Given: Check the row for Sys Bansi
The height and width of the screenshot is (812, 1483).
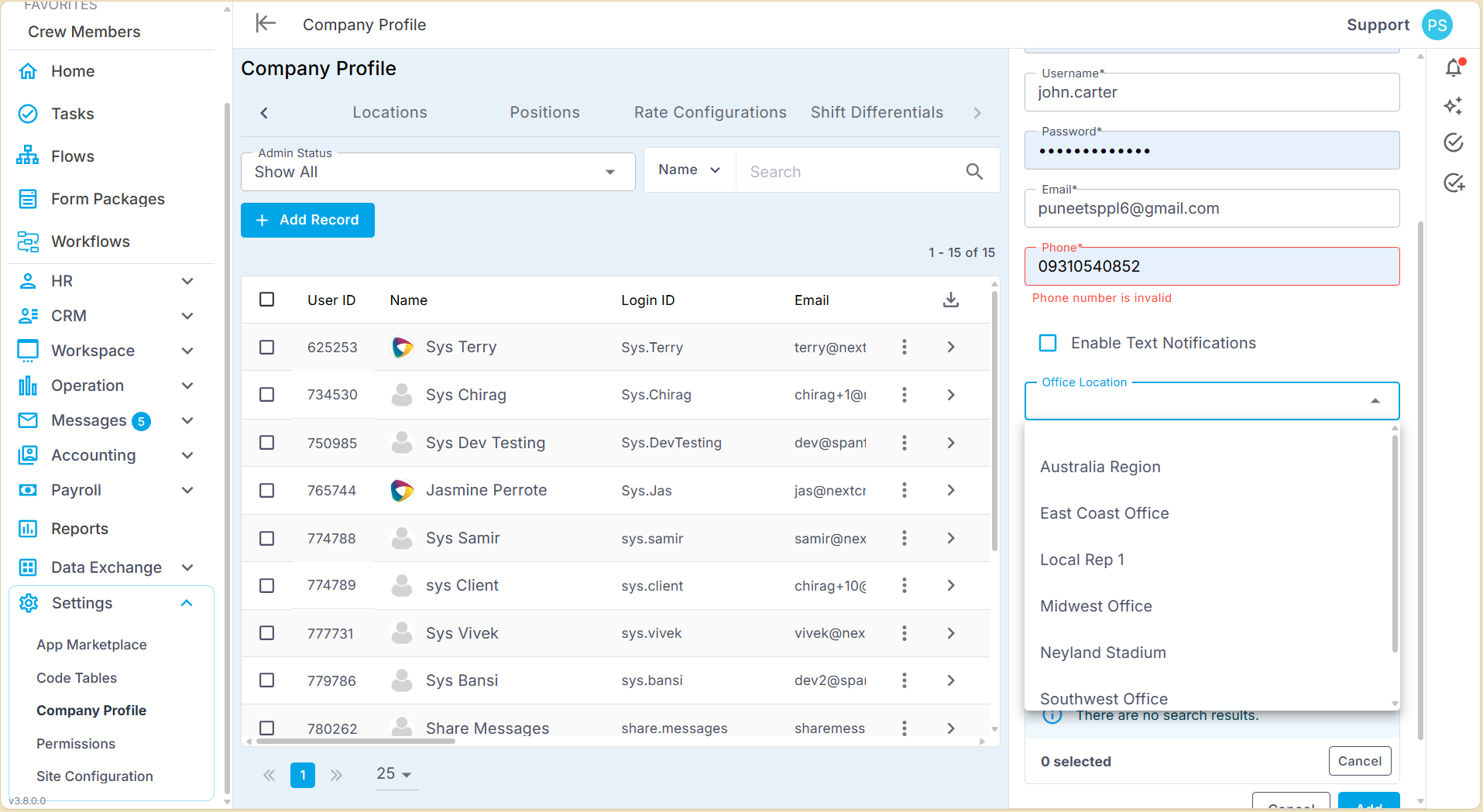Looking at the screenshot, I should click(x=267, y=680).
